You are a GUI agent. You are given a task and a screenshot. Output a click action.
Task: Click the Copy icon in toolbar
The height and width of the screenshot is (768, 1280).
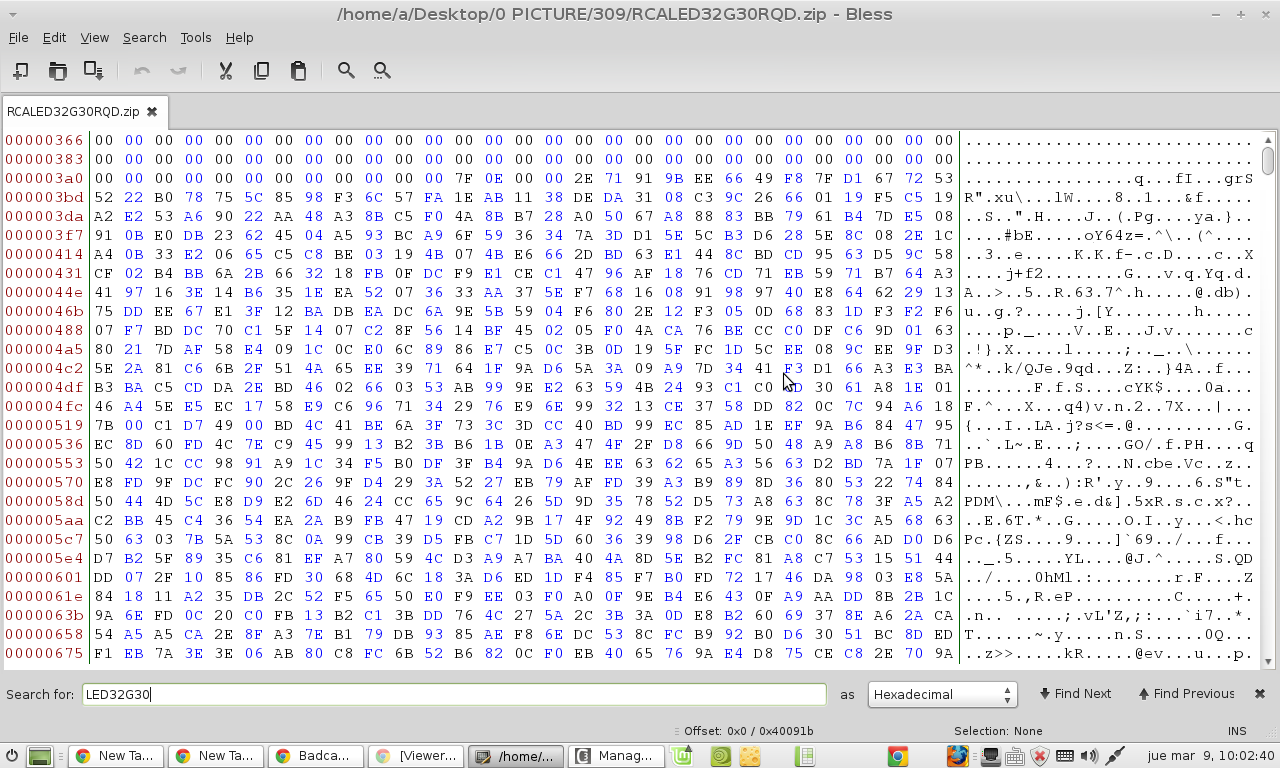(261, 71)
